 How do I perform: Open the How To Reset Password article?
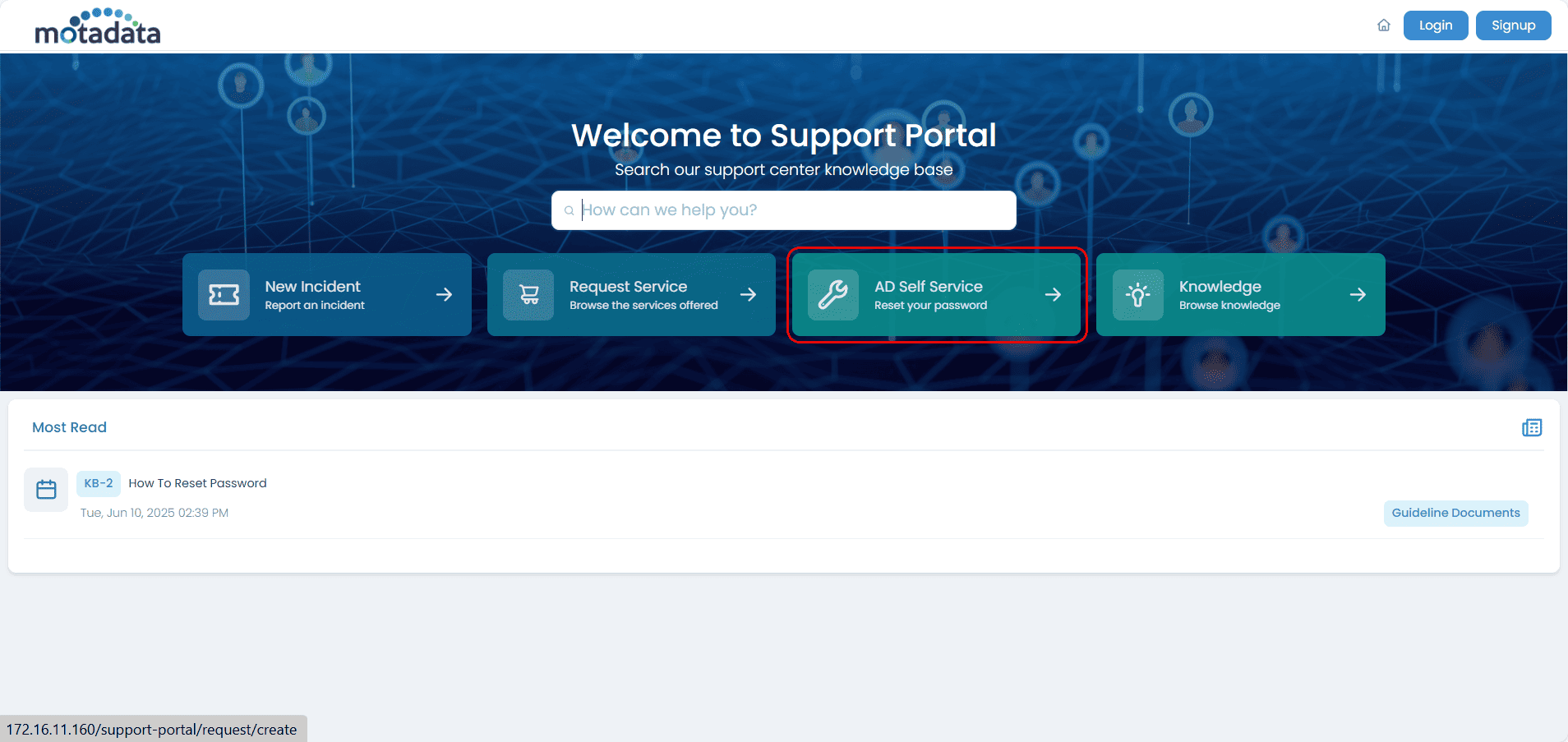[197, 483]
